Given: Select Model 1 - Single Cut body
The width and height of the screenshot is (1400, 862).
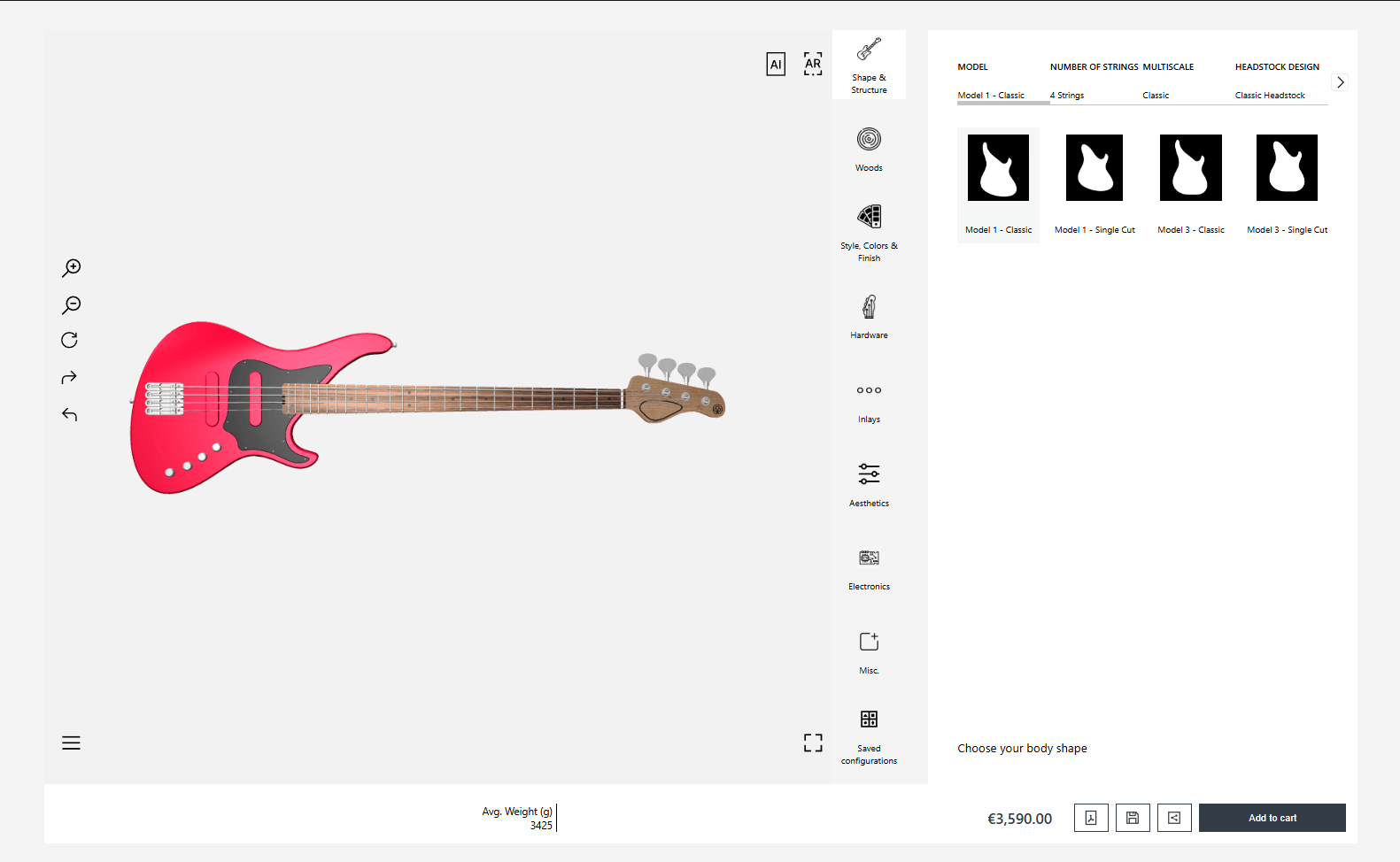Looking at the screenshot, I should click(1094, 183).
